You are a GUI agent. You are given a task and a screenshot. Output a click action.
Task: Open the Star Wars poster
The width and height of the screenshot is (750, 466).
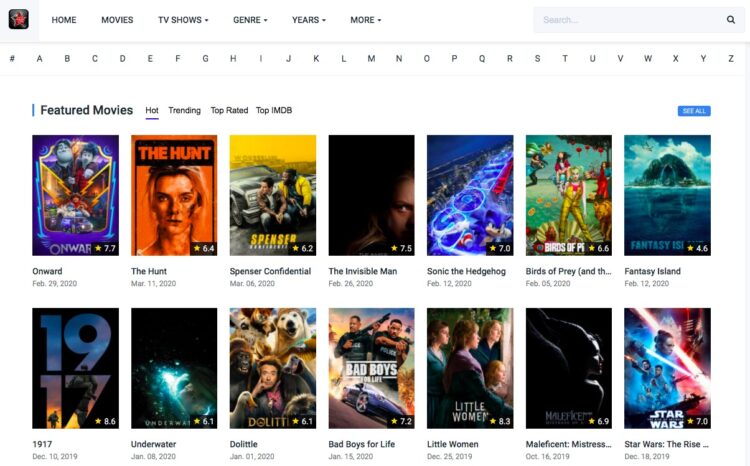(x=667, y=368)
